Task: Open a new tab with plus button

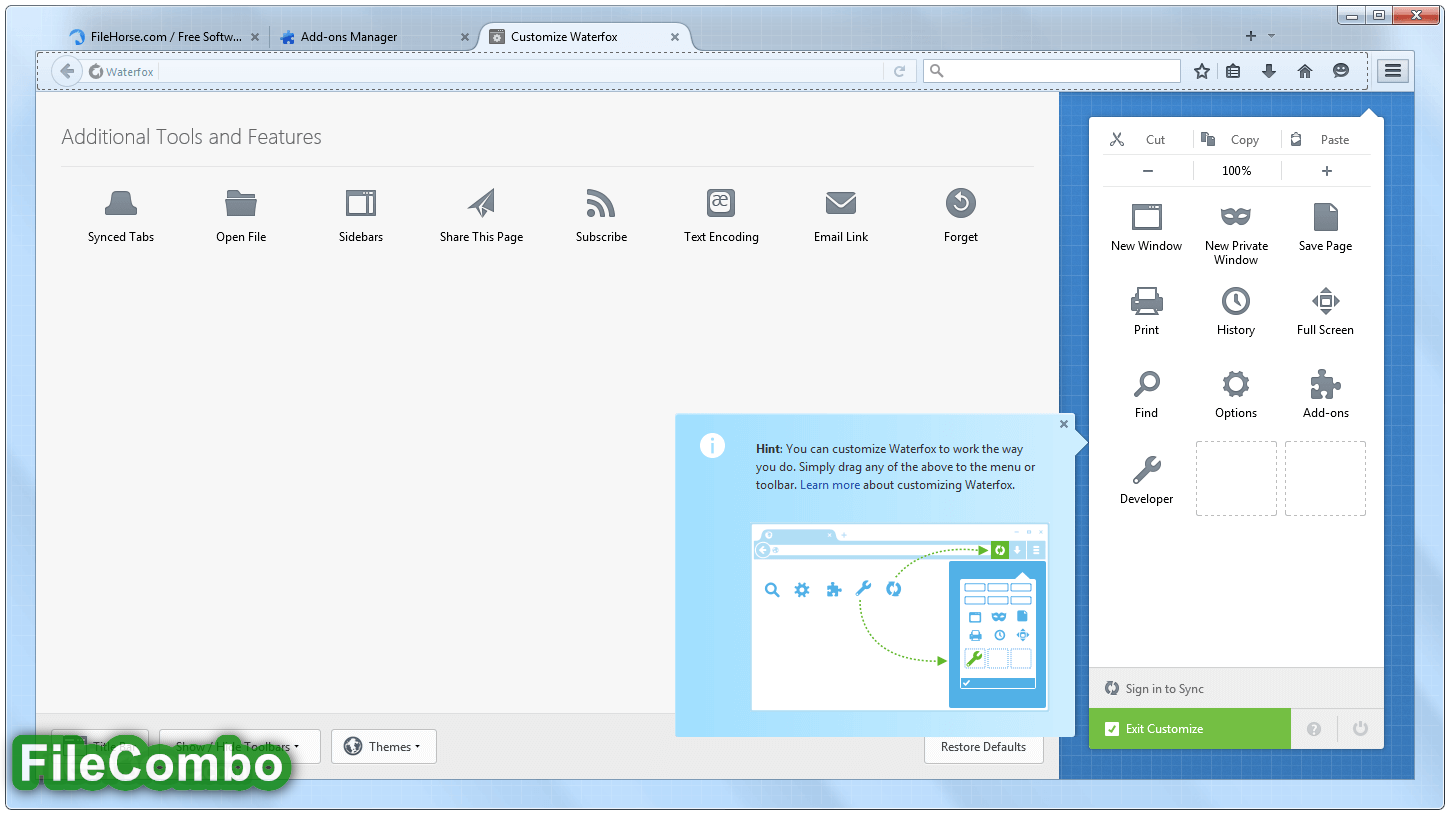Action: click(1250, 36)
